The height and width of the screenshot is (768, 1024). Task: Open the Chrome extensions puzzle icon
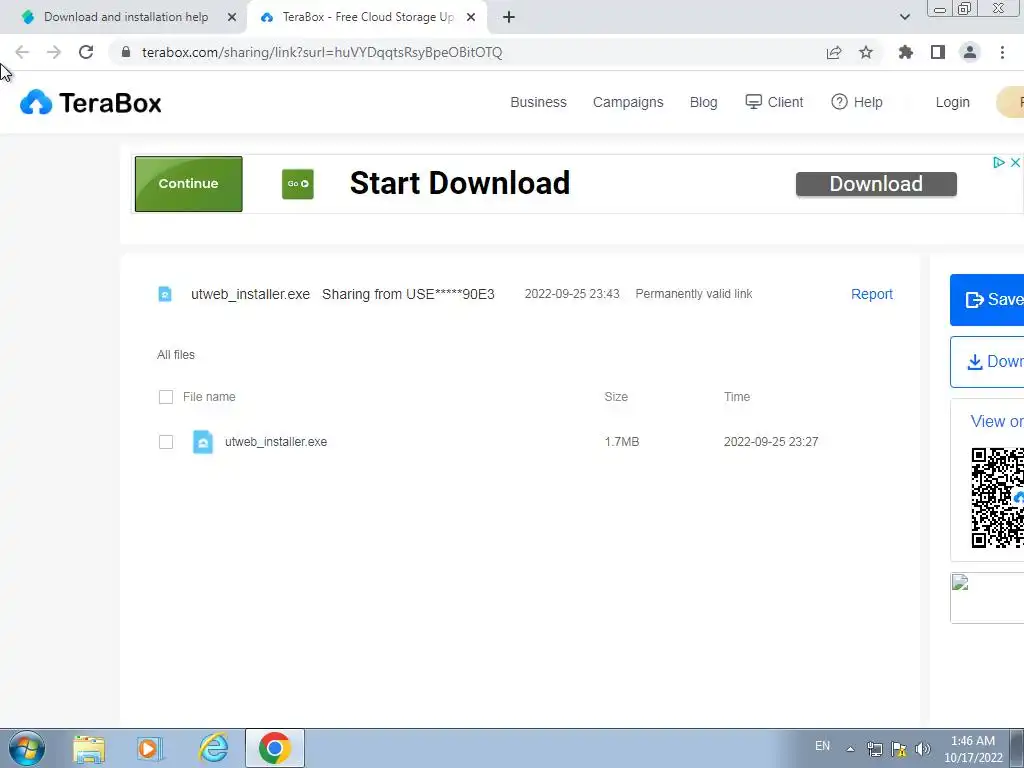(x=905, y=52)
